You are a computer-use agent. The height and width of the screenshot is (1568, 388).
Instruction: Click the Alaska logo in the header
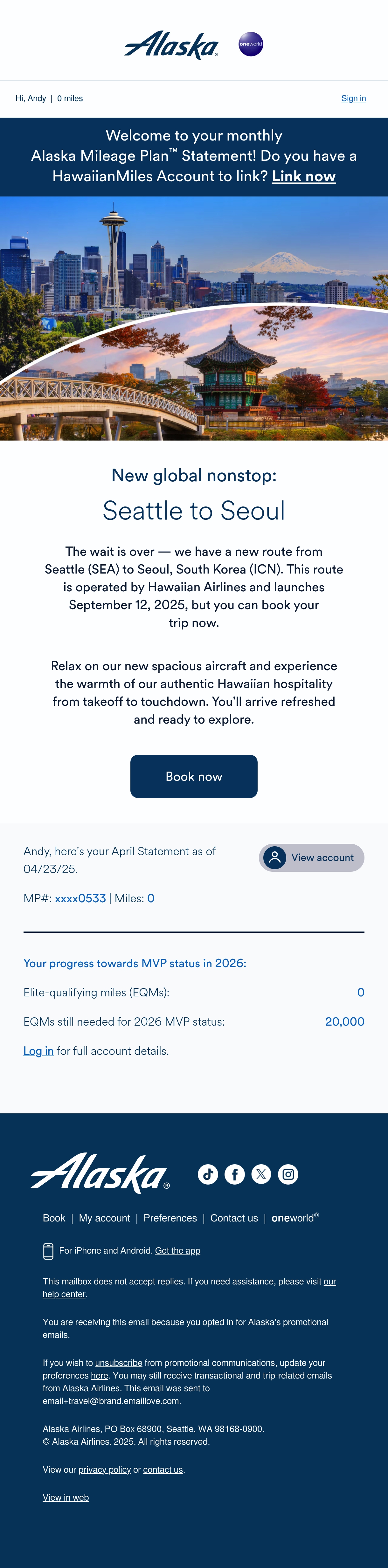[x=171, y=45]
